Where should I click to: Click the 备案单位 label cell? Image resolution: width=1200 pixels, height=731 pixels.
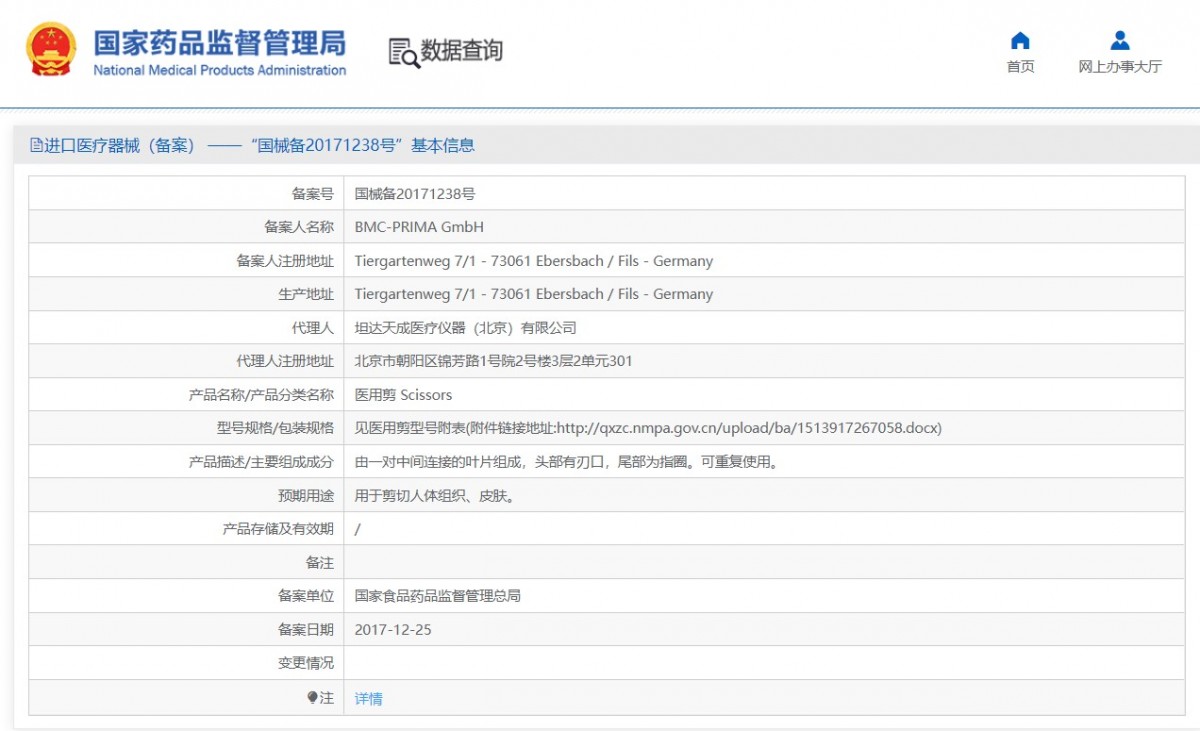pyautogui.click(x=186, y=596)
